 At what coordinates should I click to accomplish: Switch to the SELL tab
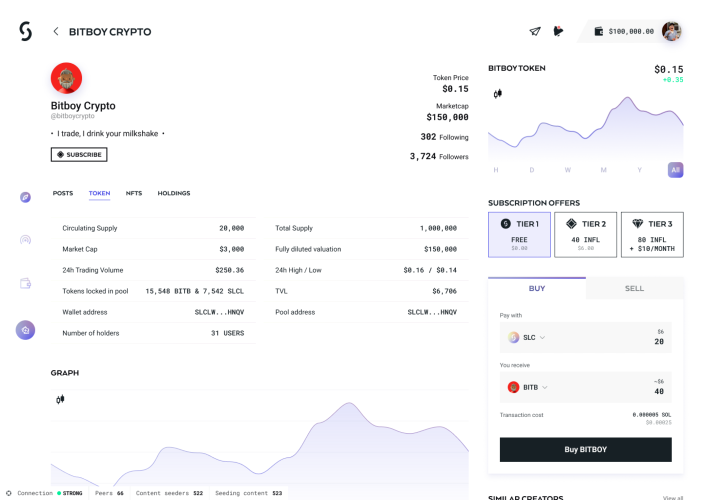tap(634, 288)
